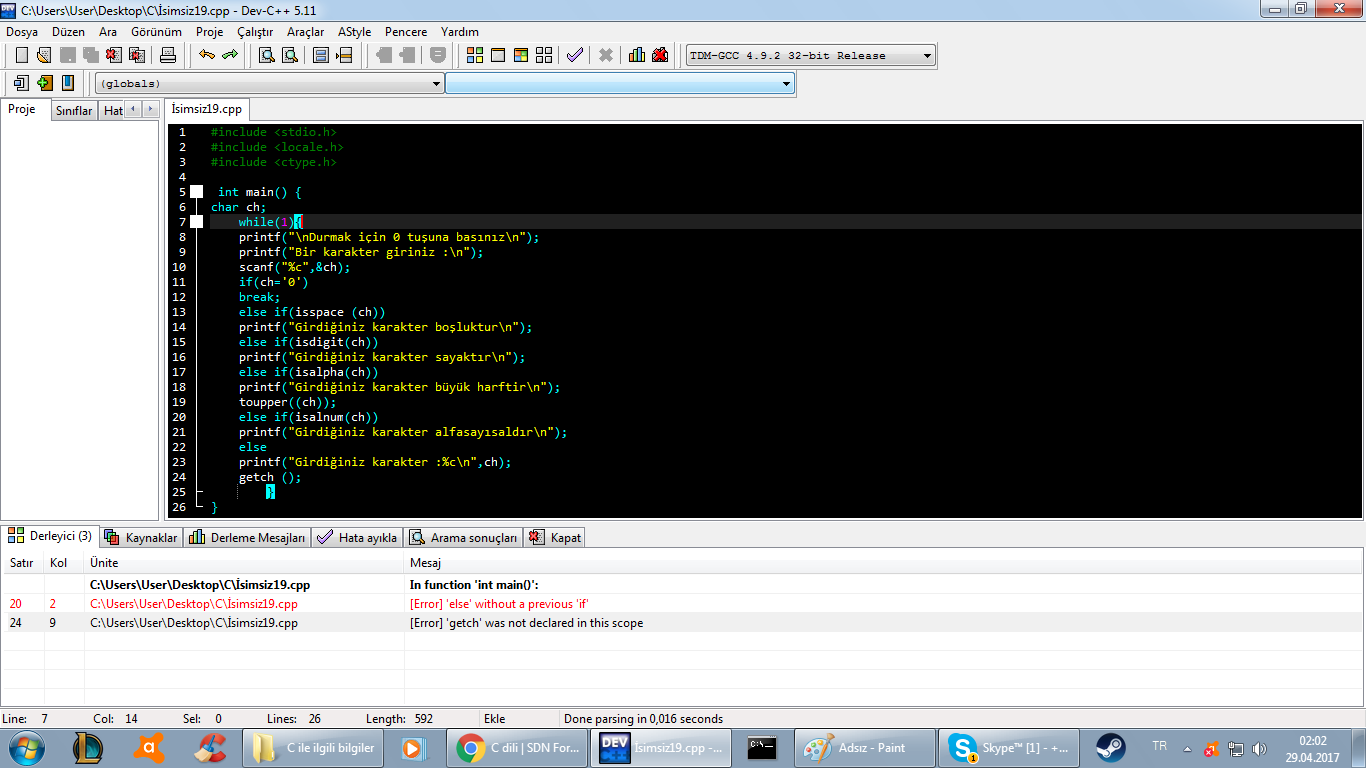
Task: Open Replace with the second magnifier icon
Action: tap(289, 55)
